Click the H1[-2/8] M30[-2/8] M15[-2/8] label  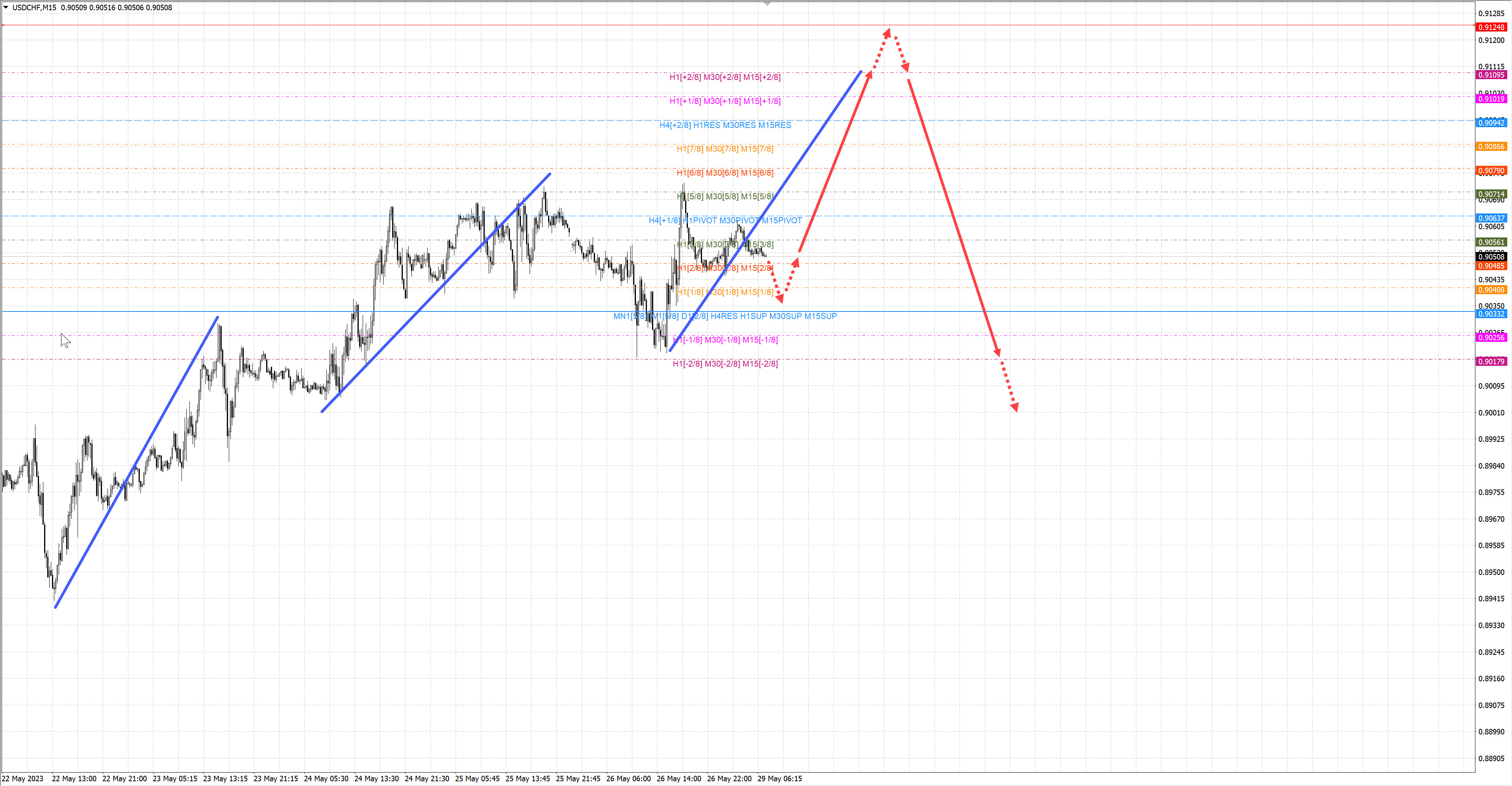pyautogui.click(x=725, y=364)
